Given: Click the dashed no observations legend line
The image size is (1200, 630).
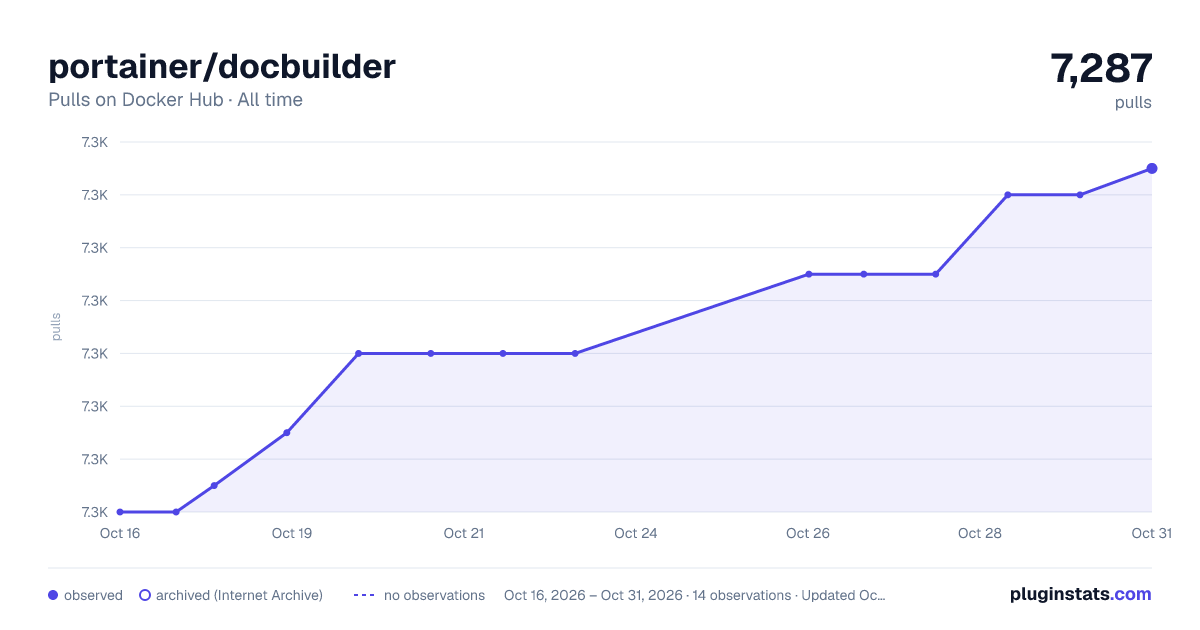Looking at the screenshot, I should (x=364, y=595).
